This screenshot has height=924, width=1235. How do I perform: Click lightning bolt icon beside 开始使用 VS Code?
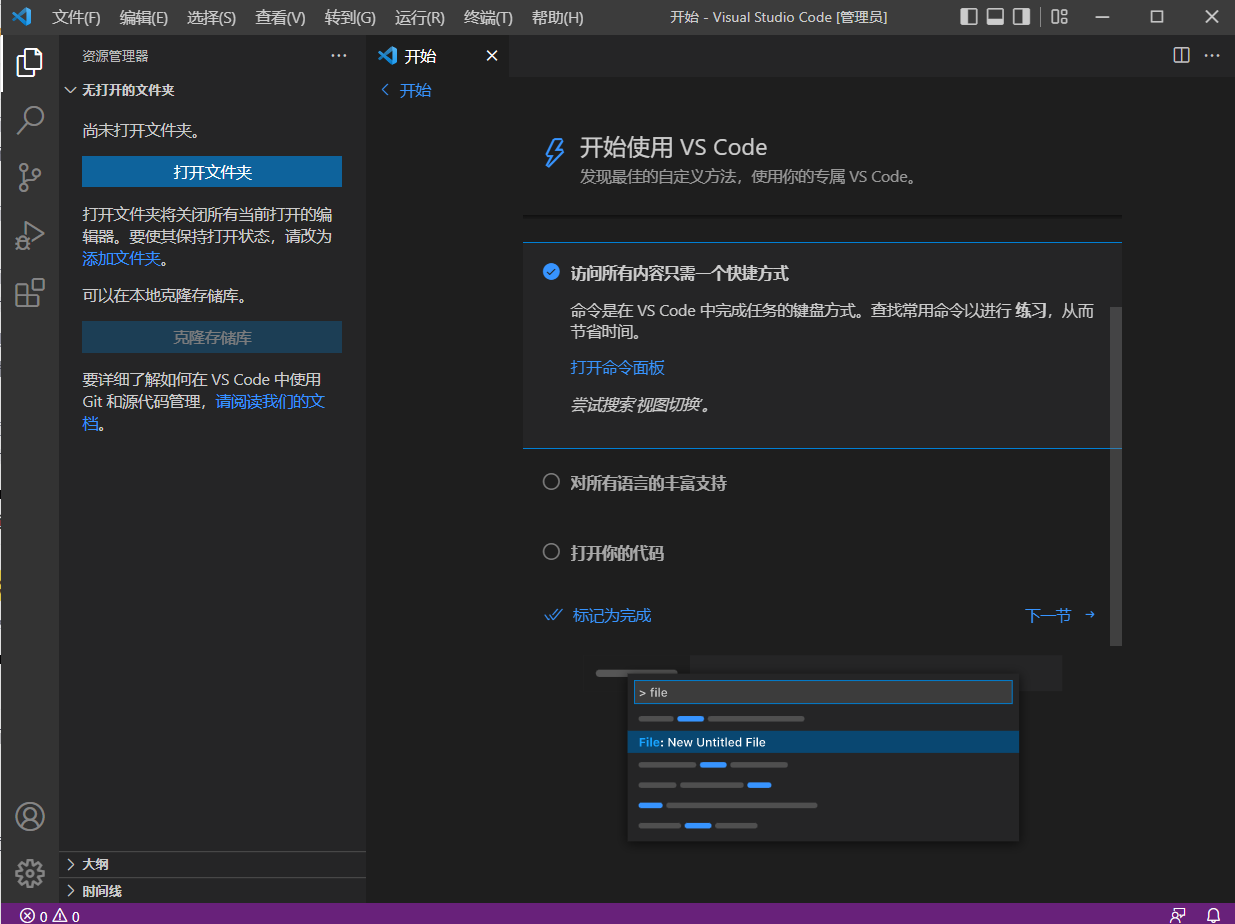pyautogui.click(x=553, y=152)
